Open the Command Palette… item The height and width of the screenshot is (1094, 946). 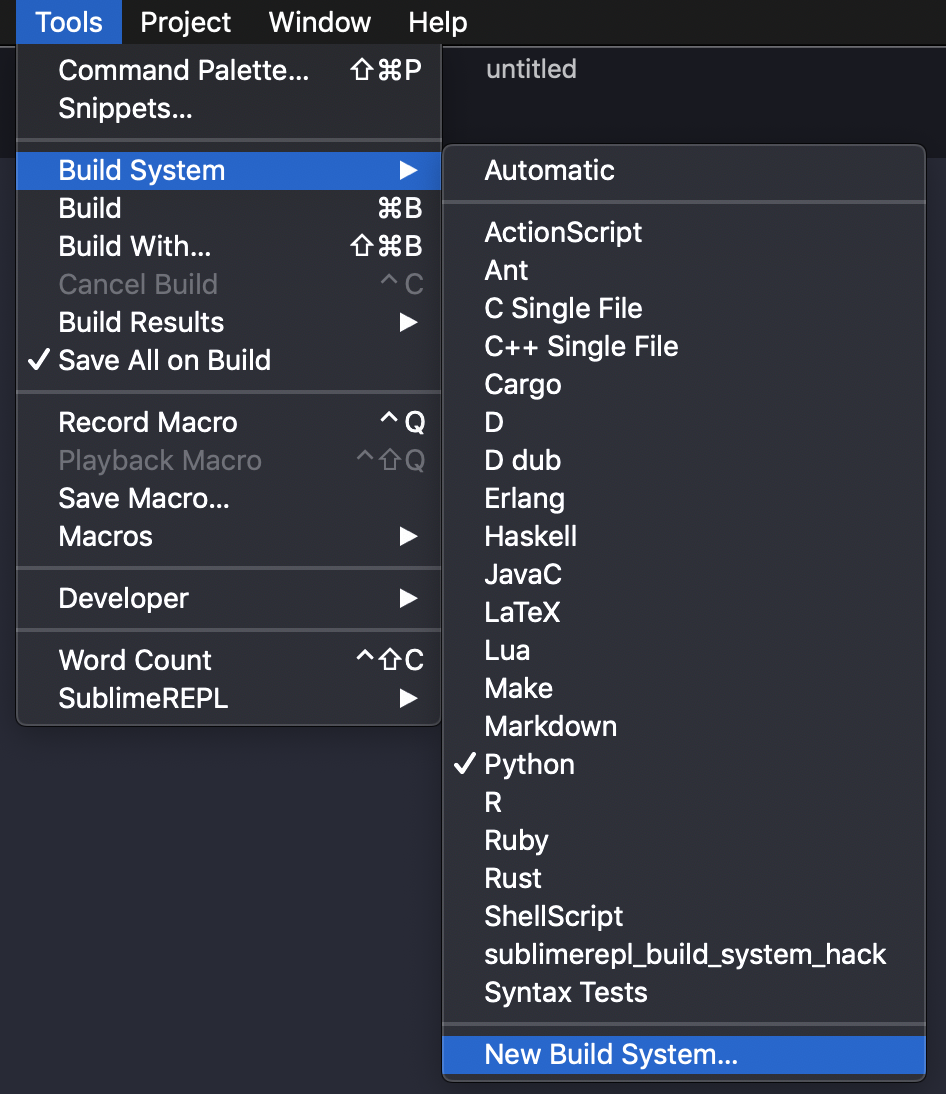[x=184, y=70]
